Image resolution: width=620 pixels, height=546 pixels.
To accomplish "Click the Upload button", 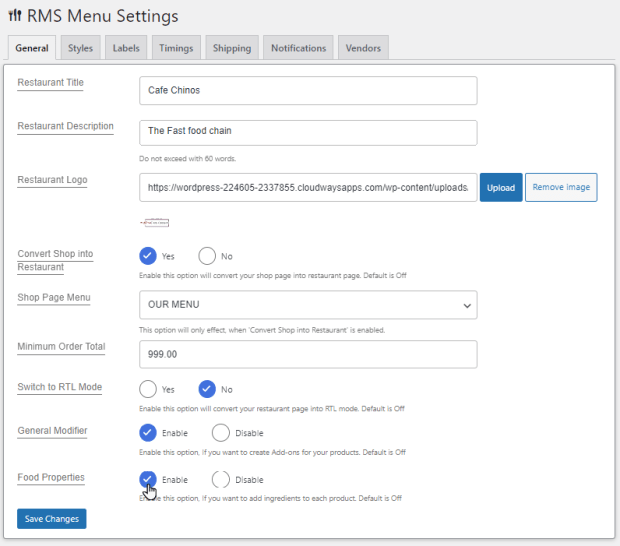I will coord(501,188).
